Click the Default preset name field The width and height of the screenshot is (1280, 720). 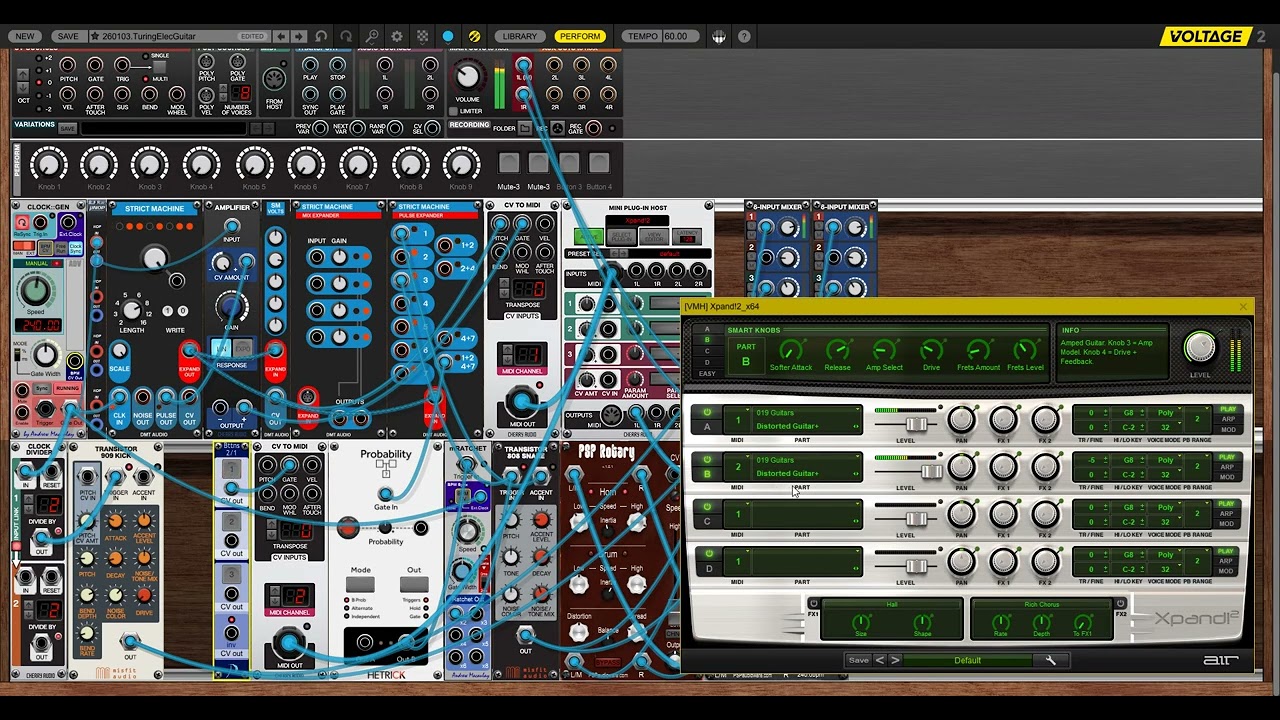967,660
